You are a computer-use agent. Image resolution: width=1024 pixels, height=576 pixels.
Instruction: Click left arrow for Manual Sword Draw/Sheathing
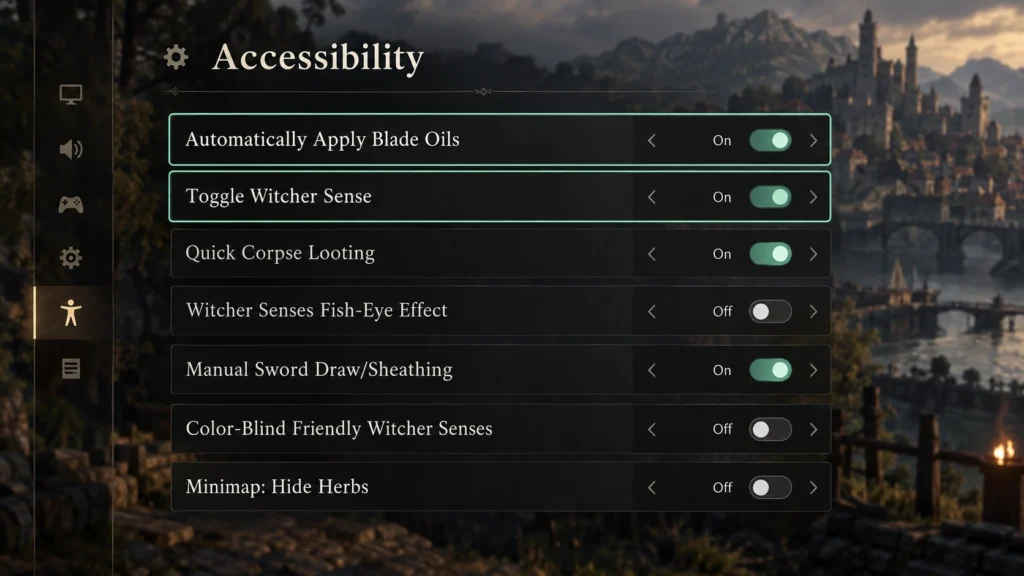652,370
